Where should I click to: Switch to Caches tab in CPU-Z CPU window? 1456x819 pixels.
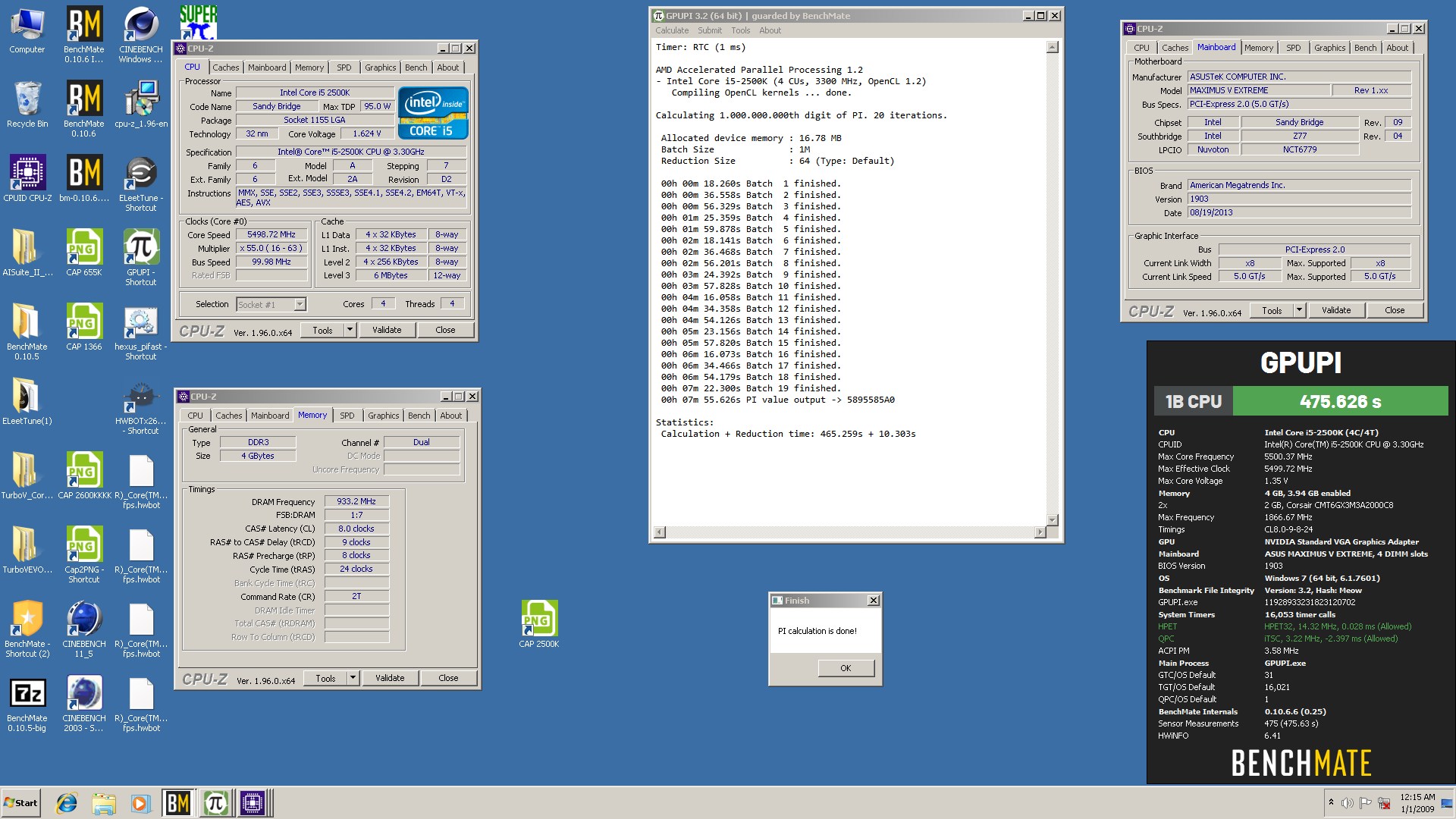(x=225, y=67)
